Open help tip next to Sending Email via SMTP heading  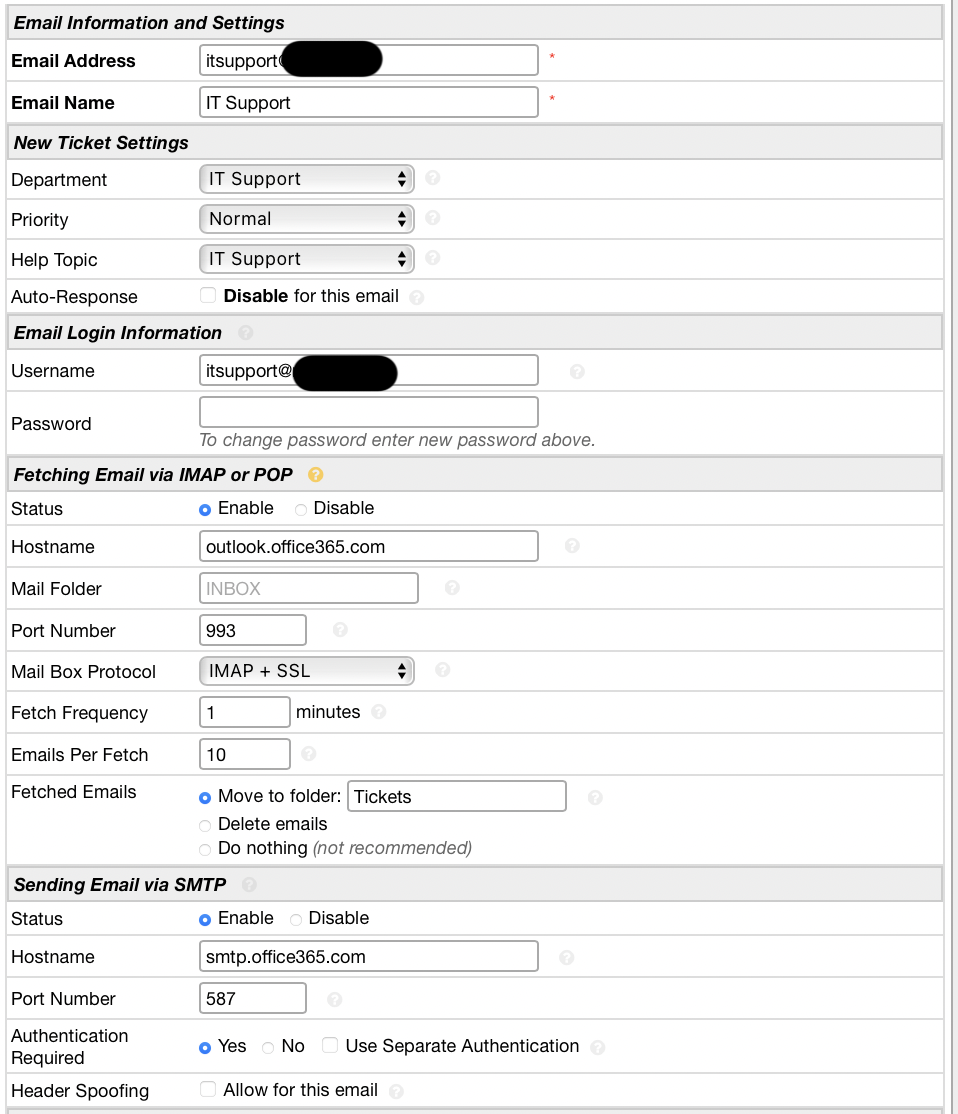click(x=249, y=885)
